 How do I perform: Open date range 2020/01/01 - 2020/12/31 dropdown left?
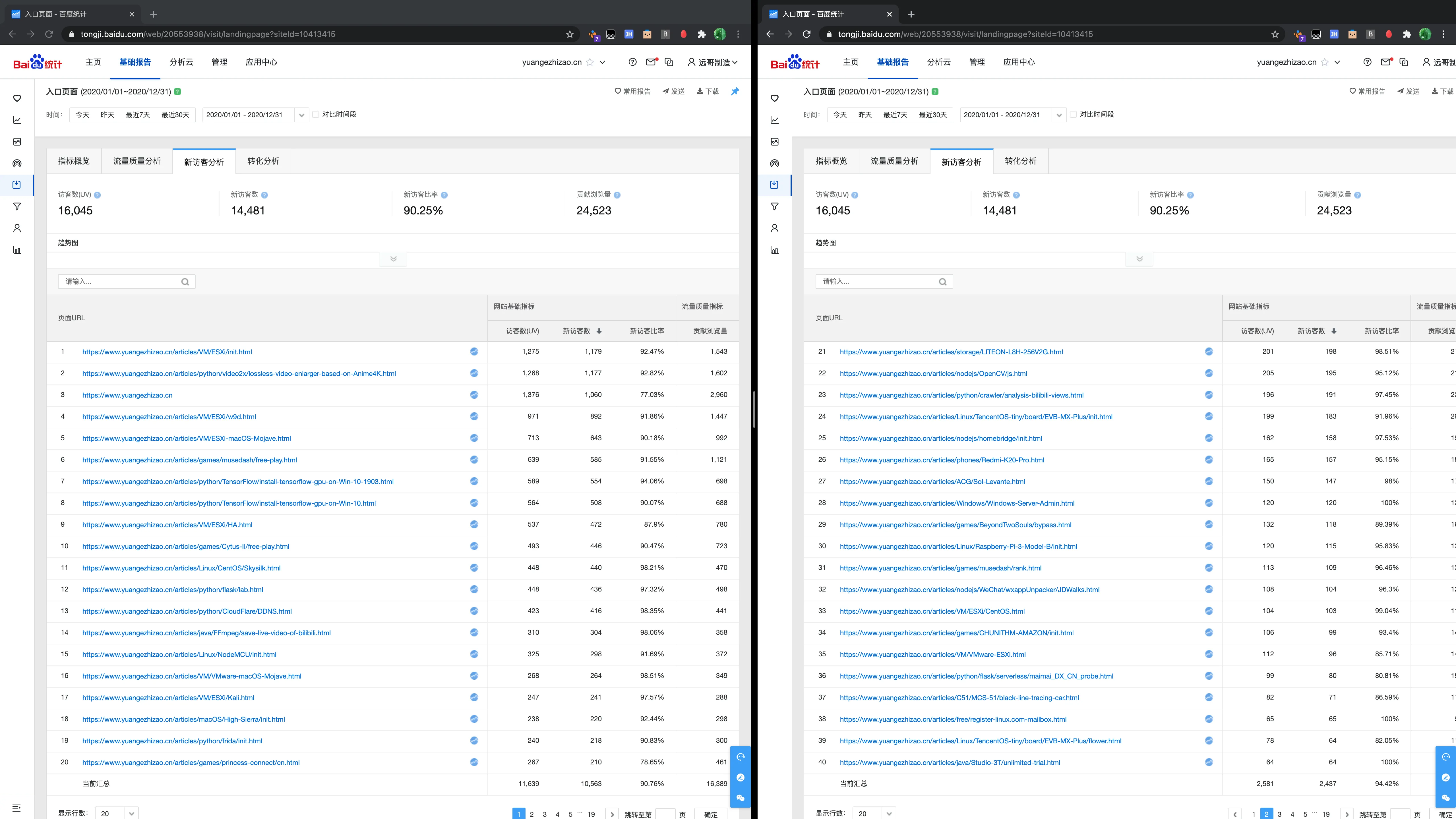point(301,115)
